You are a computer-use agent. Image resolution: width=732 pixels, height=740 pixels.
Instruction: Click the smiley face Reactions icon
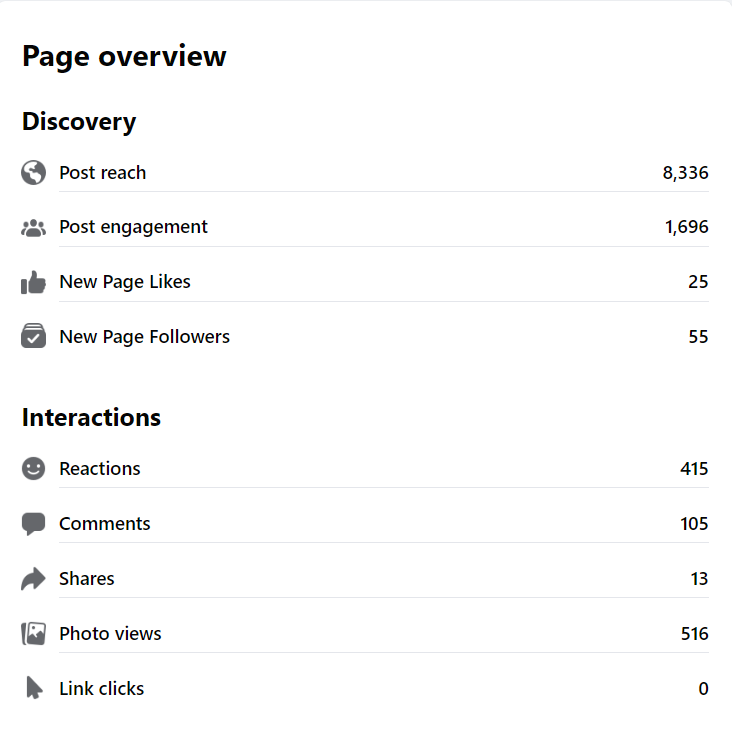pyautogui.click(x=33, y=469)
